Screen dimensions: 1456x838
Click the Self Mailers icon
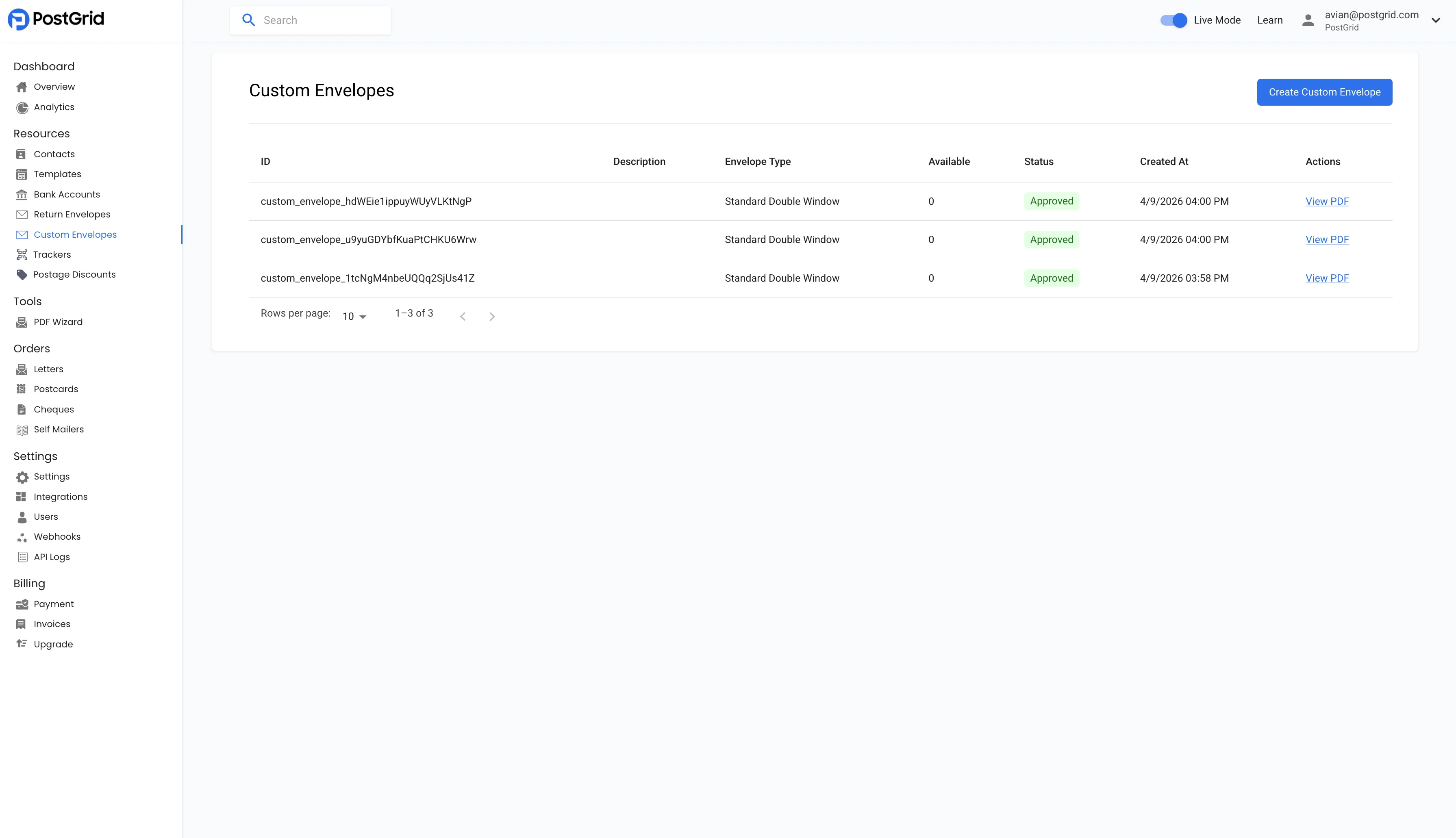pyautogui.click(x=22, y=430)
